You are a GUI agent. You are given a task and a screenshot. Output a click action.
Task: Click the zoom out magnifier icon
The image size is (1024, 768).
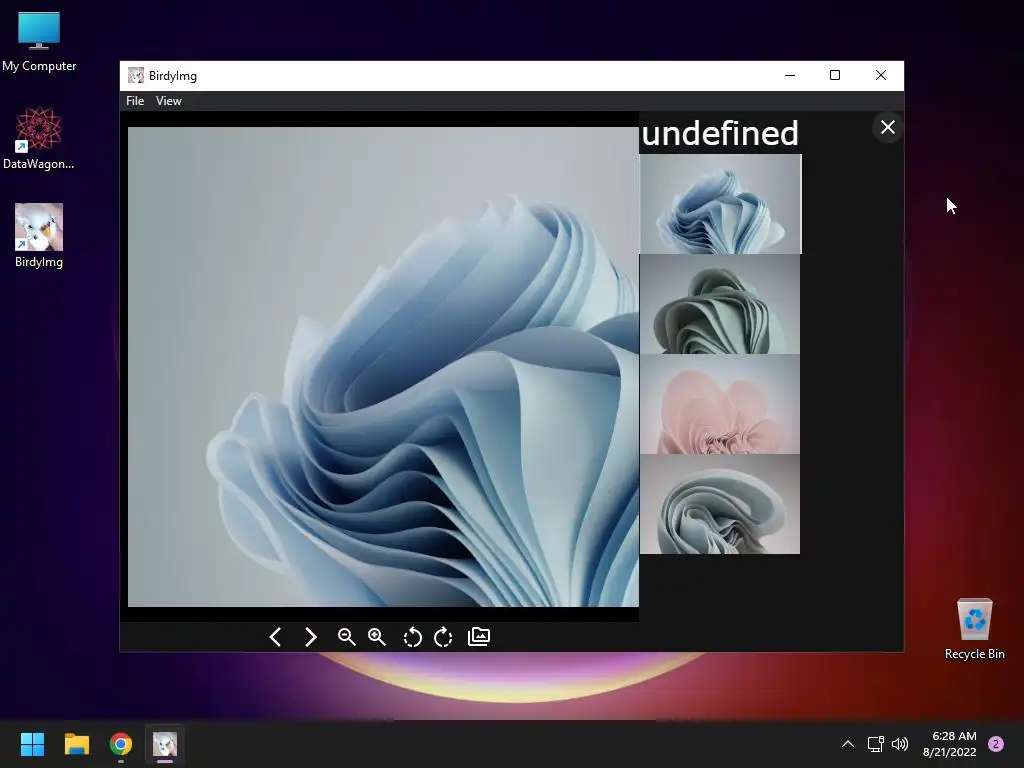[x=346, y=637]
